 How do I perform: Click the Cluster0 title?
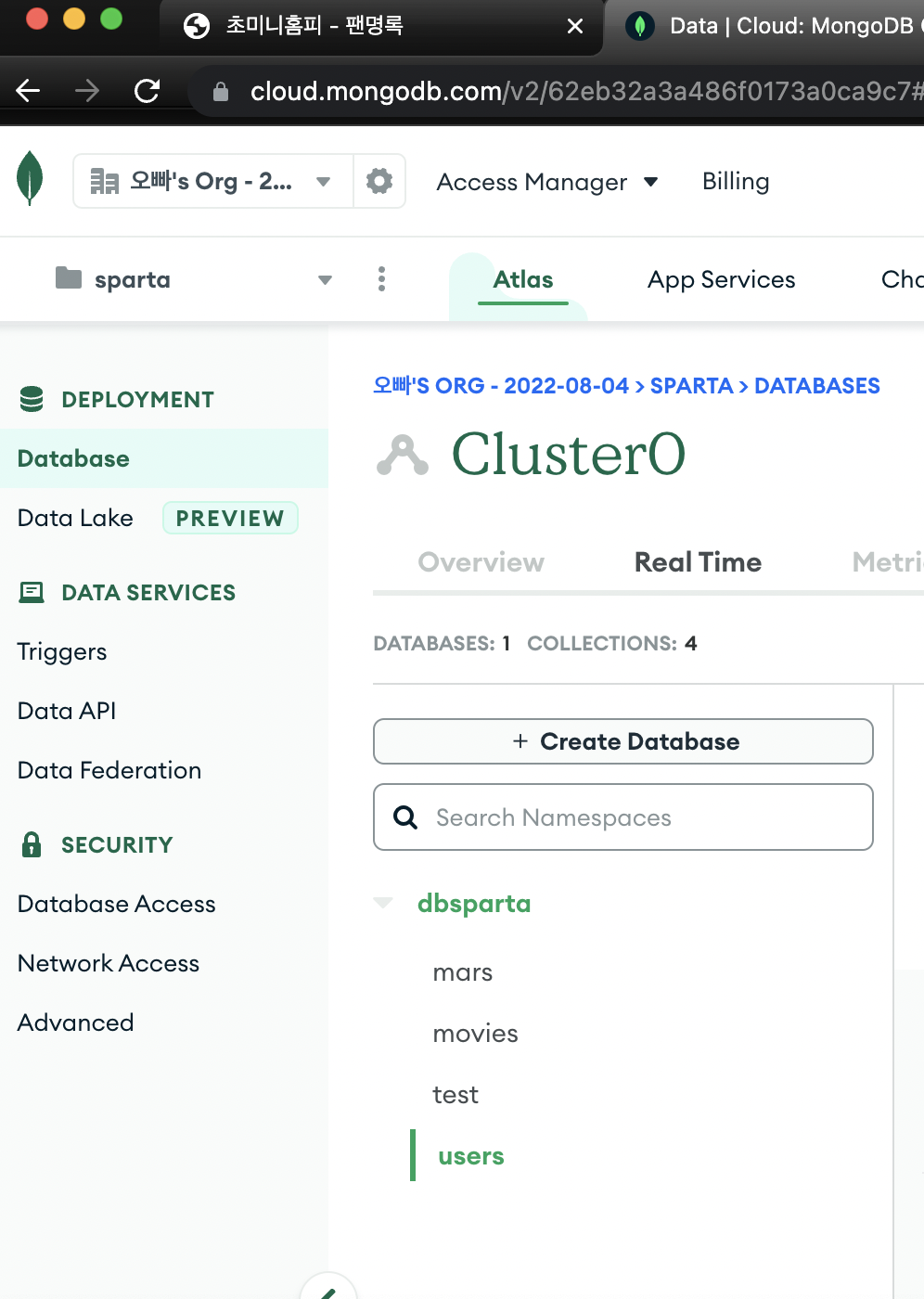point(568,454)
